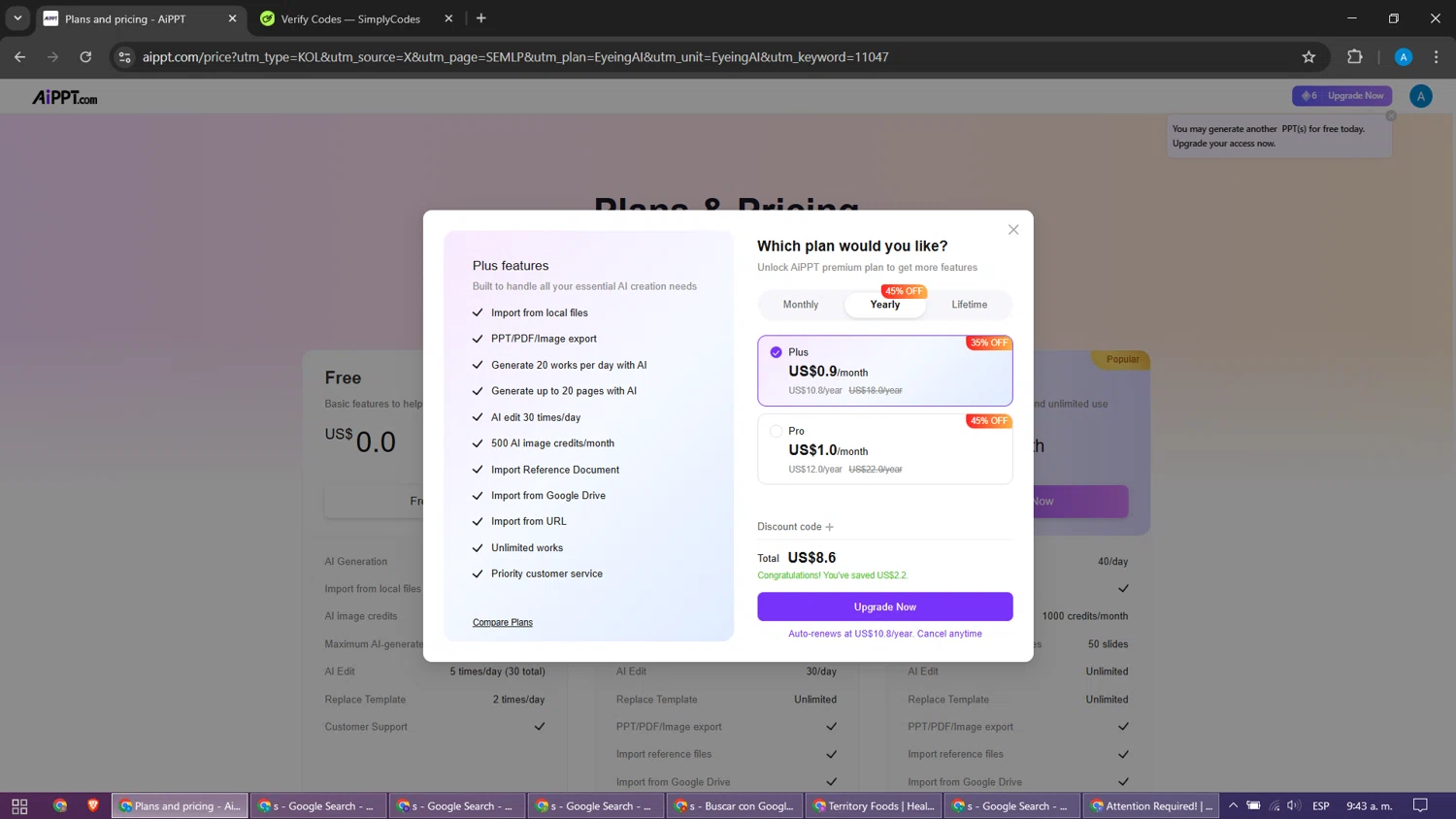Click 'Priority customer service' feature text

pos(546,573)
